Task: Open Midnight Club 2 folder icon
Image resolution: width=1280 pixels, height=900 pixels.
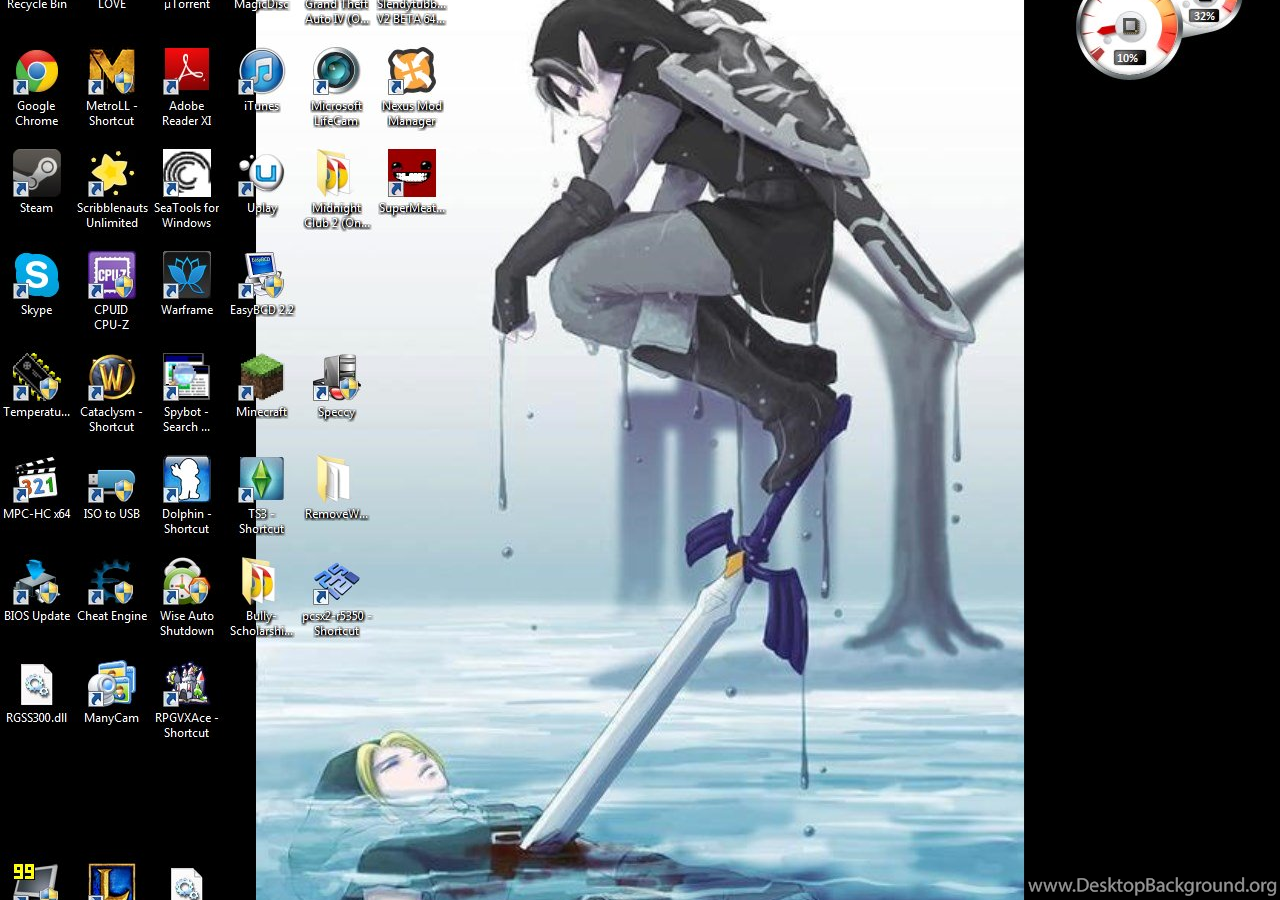Action: [x=336, y=173]
